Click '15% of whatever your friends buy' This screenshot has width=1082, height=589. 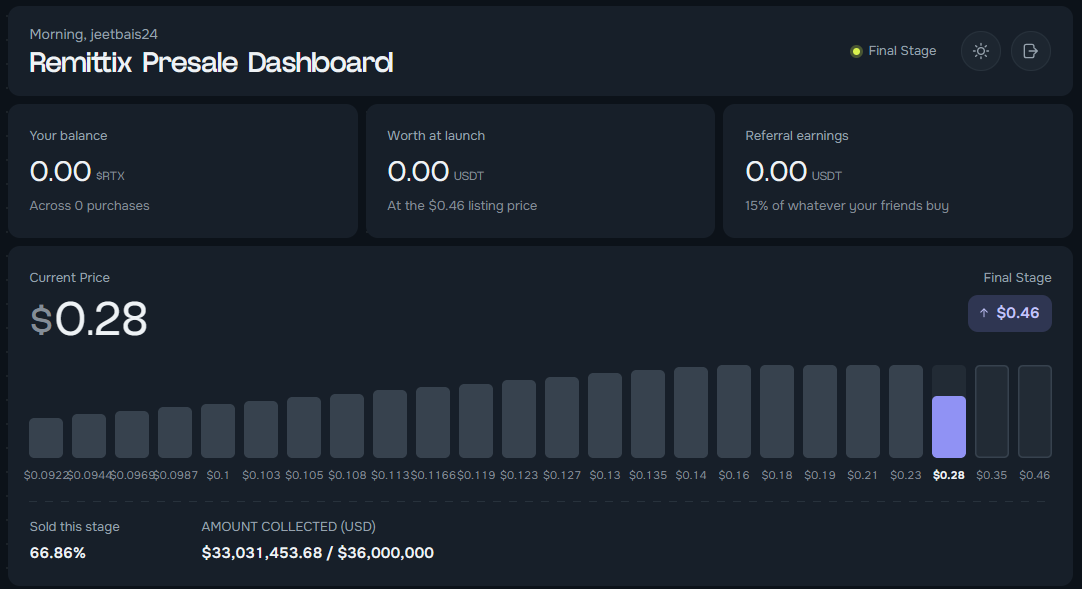click(847, 206)
